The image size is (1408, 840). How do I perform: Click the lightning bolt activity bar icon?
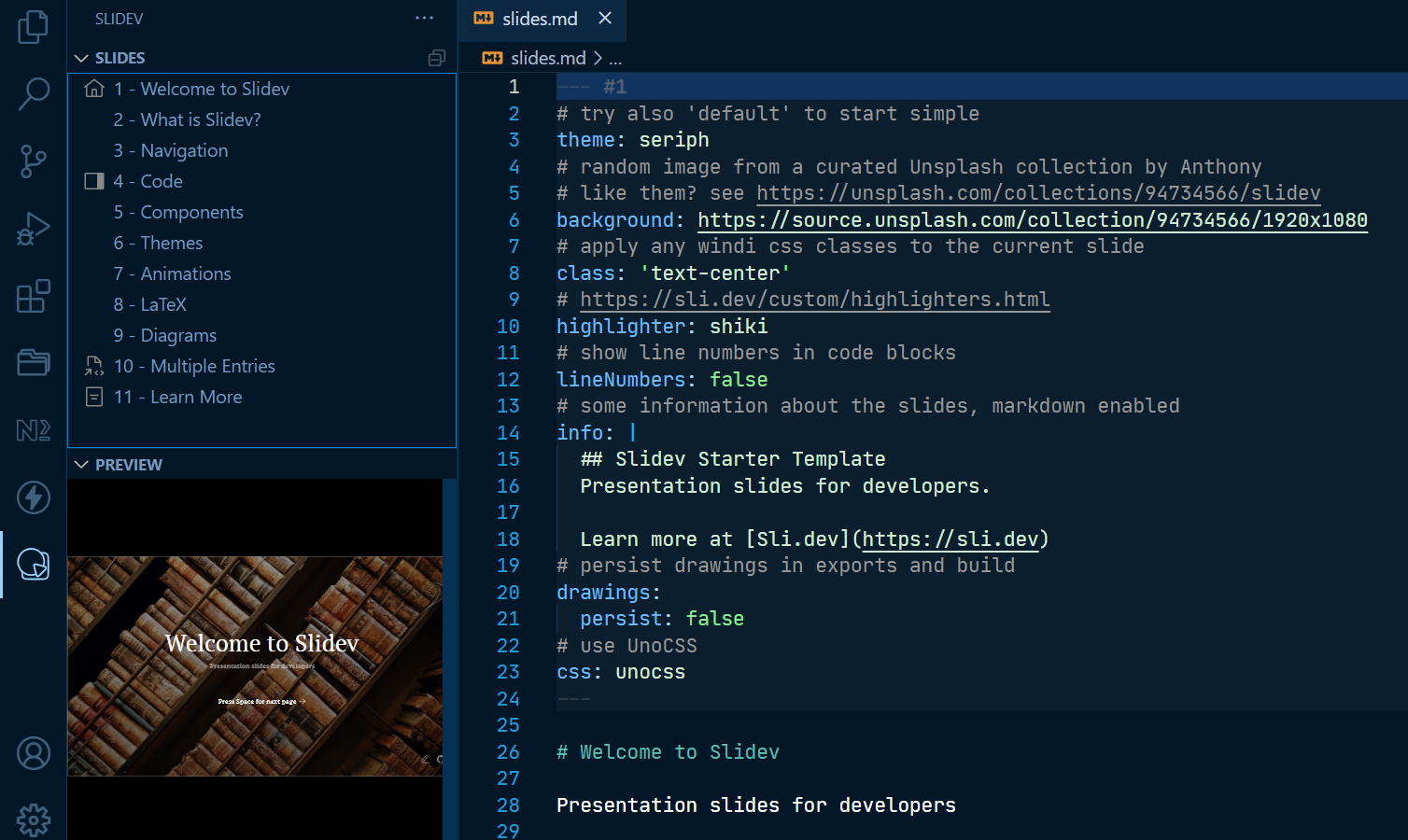click(x=33, y=497)
